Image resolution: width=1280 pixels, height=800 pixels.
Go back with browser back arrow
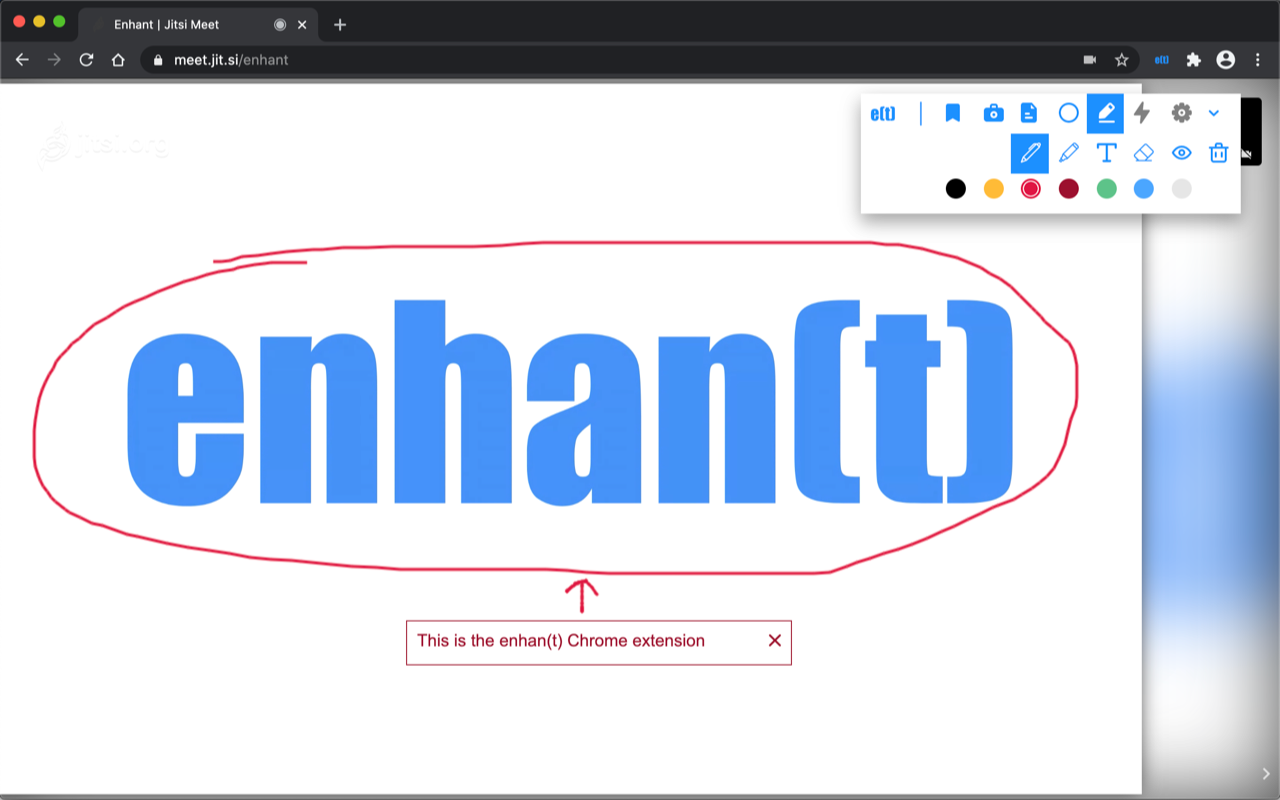(22, 60)
